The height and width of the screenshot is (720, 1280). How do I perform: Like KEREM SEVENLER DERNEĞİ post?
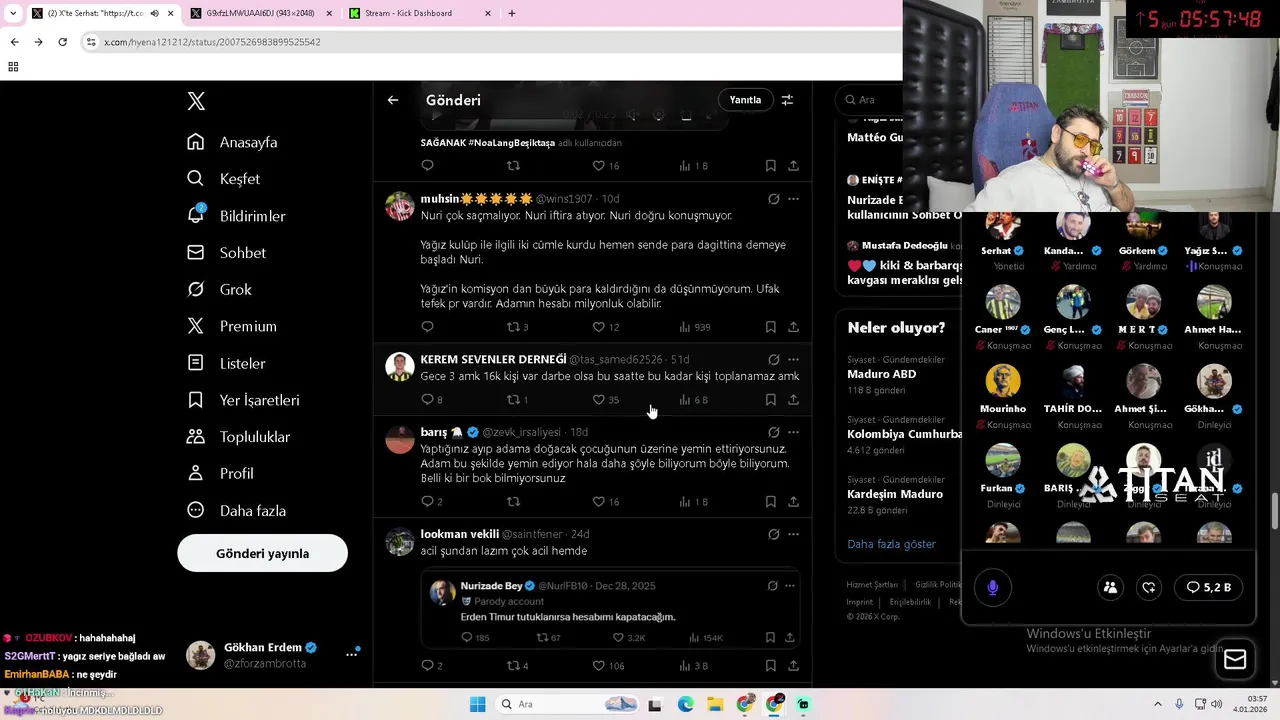[x=598, y=400]
